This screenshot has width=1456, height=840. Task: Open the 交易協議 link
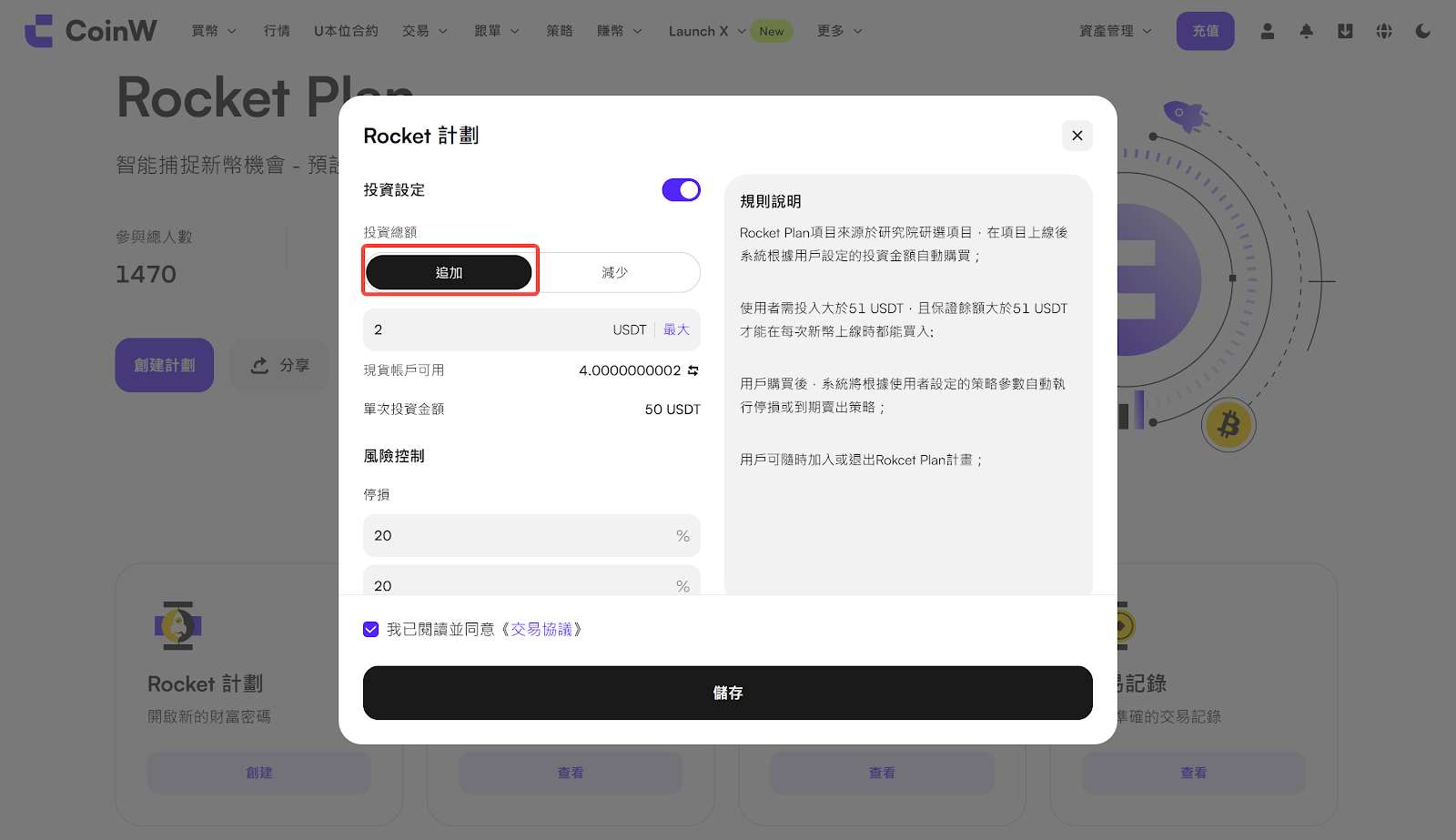point(541,629)
